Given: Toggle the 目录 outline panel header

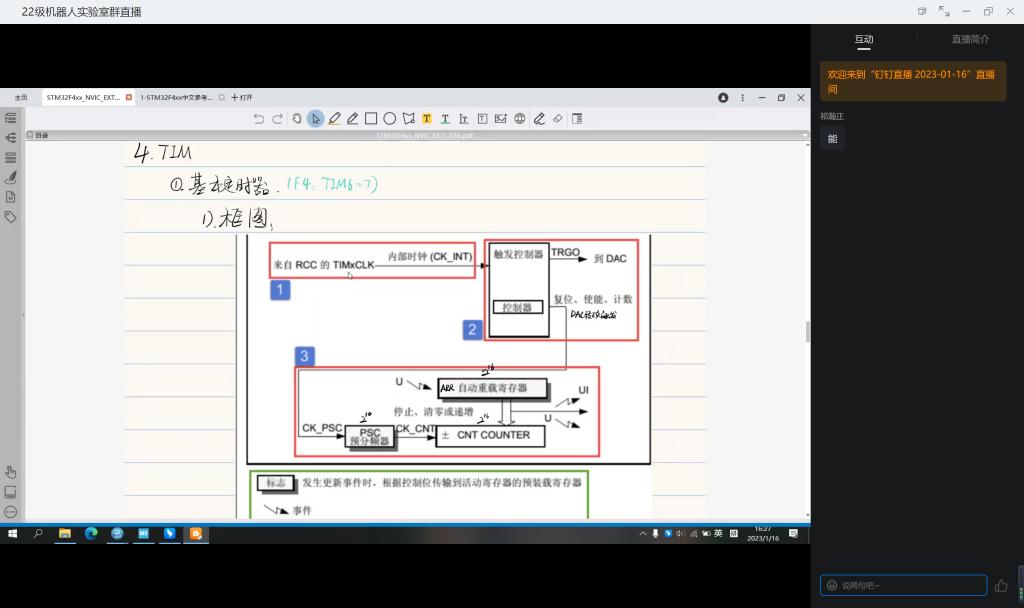Looking at the screenshot, I should pyautogui.click(x=38, y=134).
